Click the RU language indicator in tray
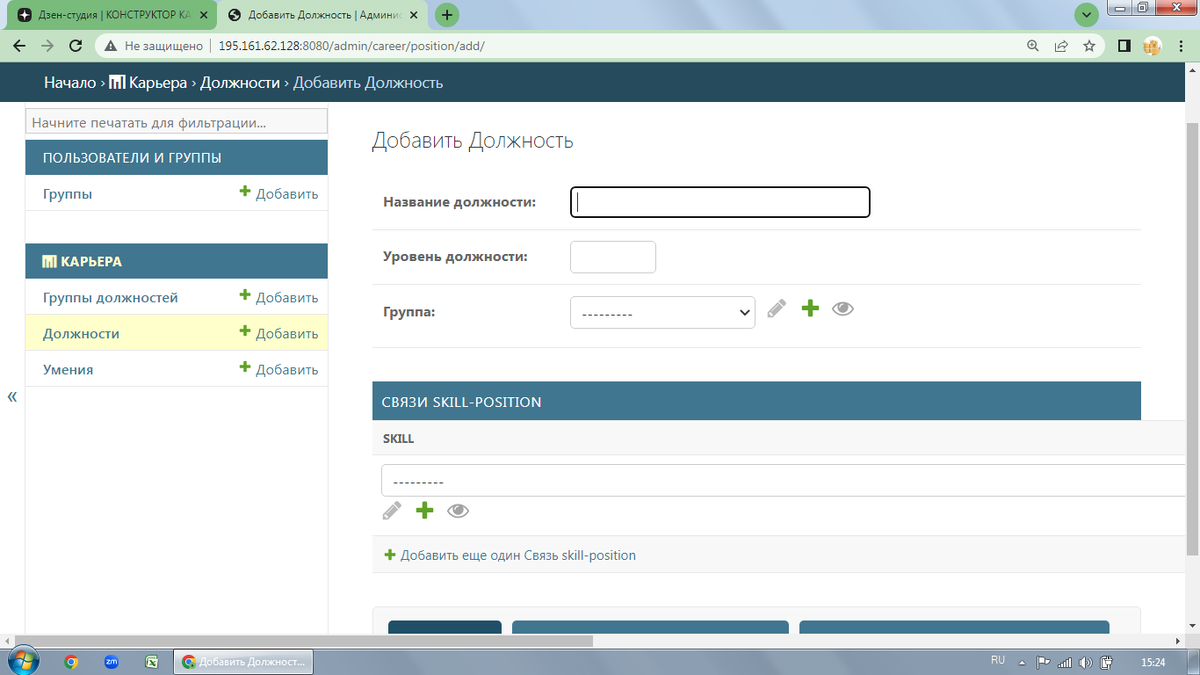This screenshot has width=1200, height=675. point(997,661)
